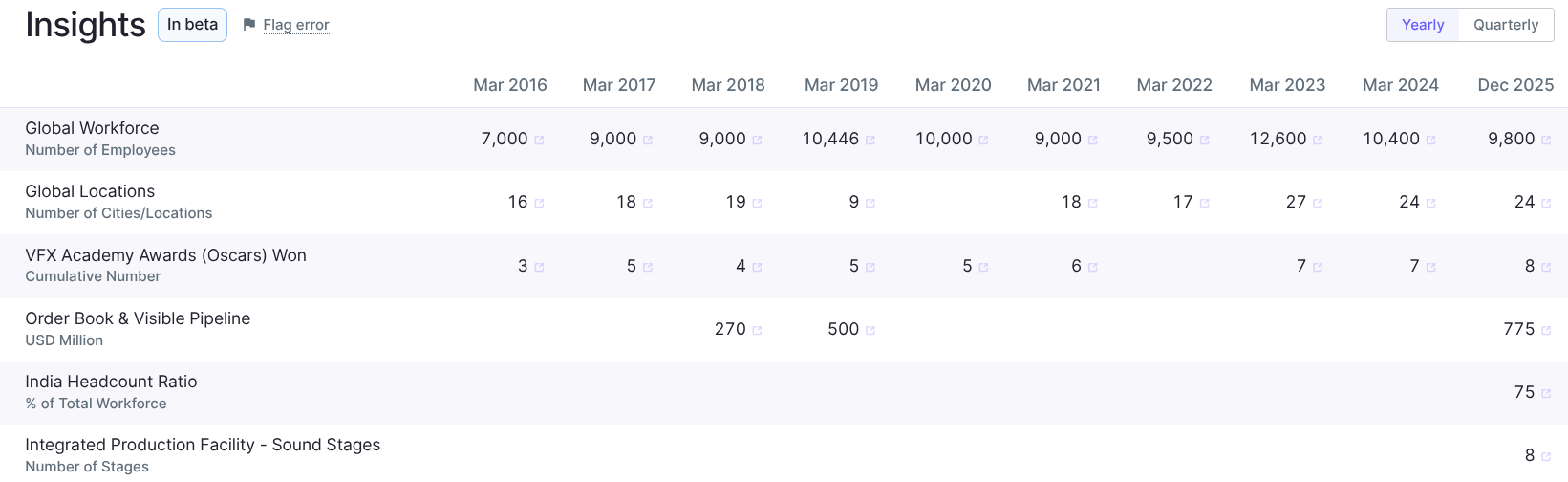Image resolution: width=1568 pixels, height=482 pixels.
Task: Click the Dec 2025 order book value 775
Action: pos(1518,329)
